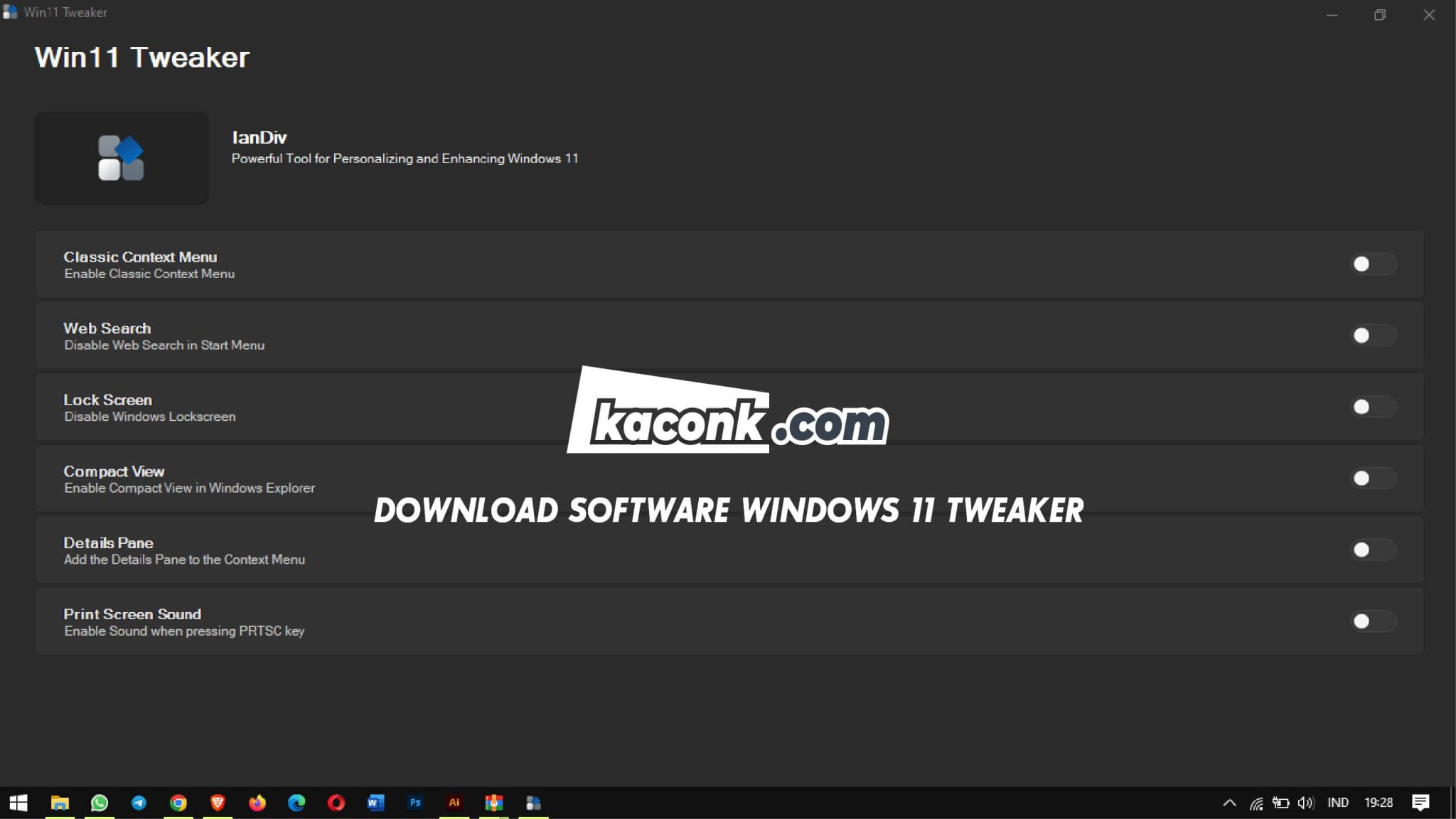Launch Adobe Illustrator from the taskbar
This screenshot has width=1456, height=819.
point(454,803)
